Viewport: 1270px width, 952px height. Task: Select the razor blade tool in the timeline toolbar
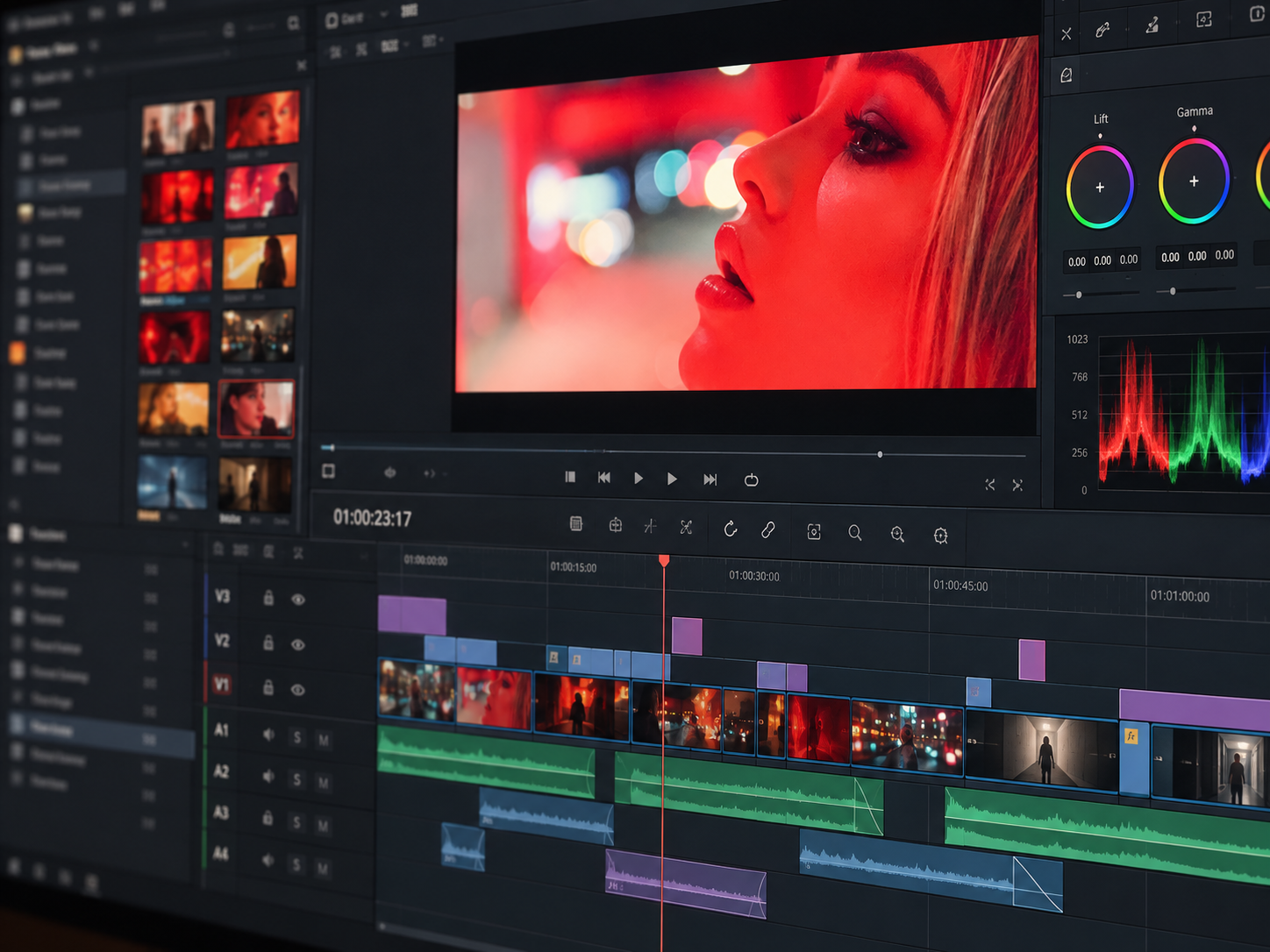point(650,526)
